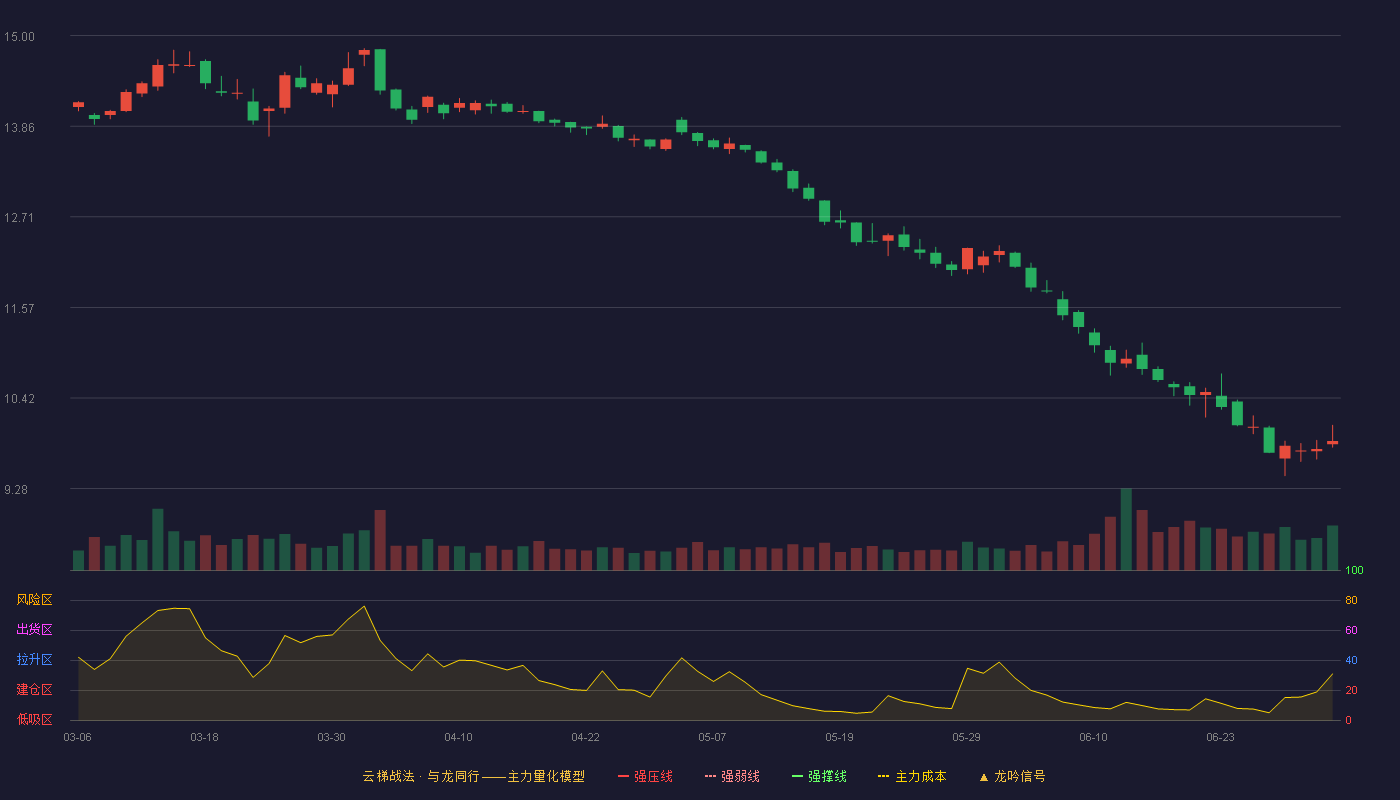The height and width of the screenshot is (800, 1400).
Task: Toggle the 强撑线 legend series
Action: [819, 776]
